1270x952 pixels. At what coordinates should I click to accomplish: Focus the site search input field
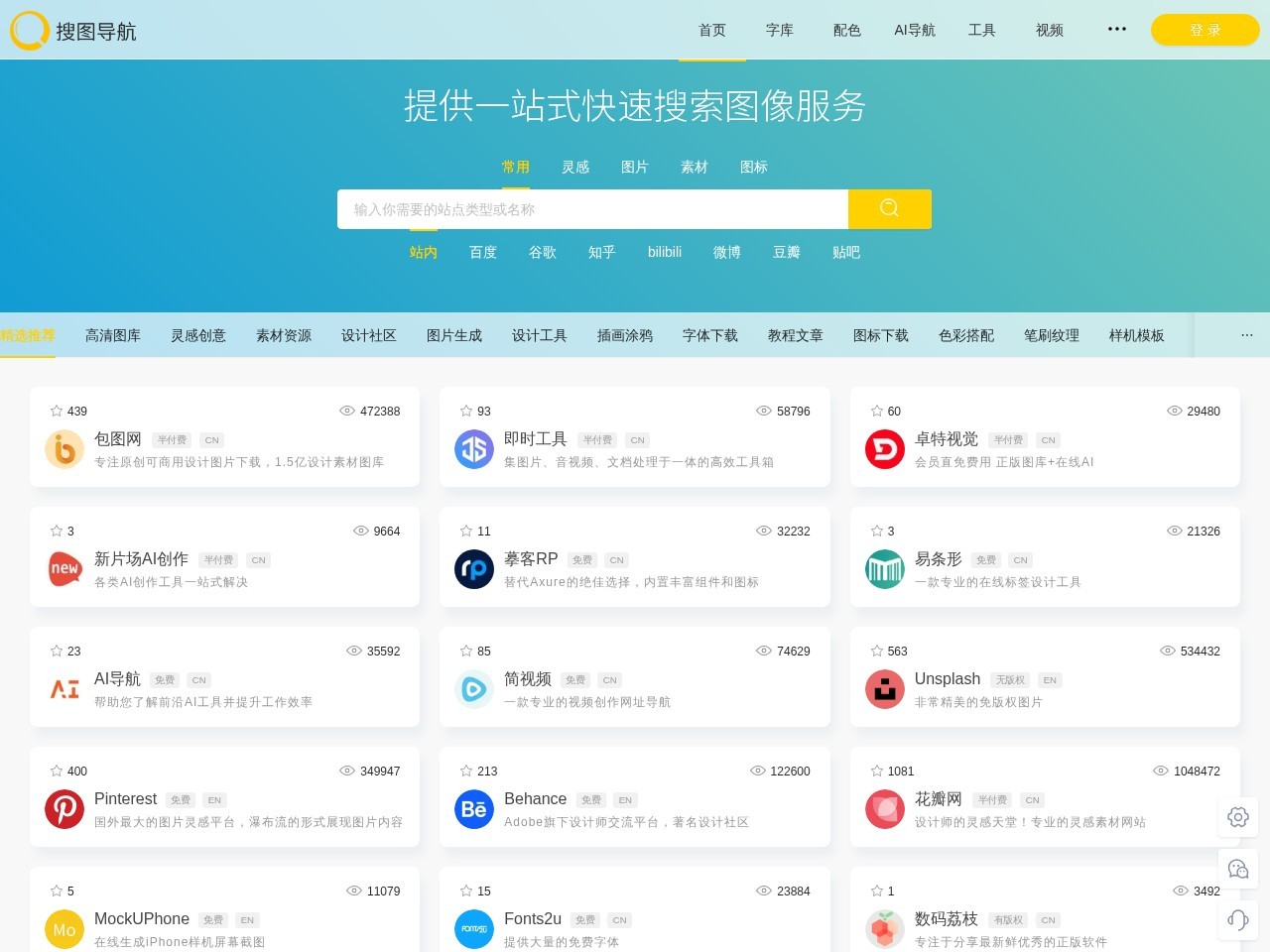(592, 209)
